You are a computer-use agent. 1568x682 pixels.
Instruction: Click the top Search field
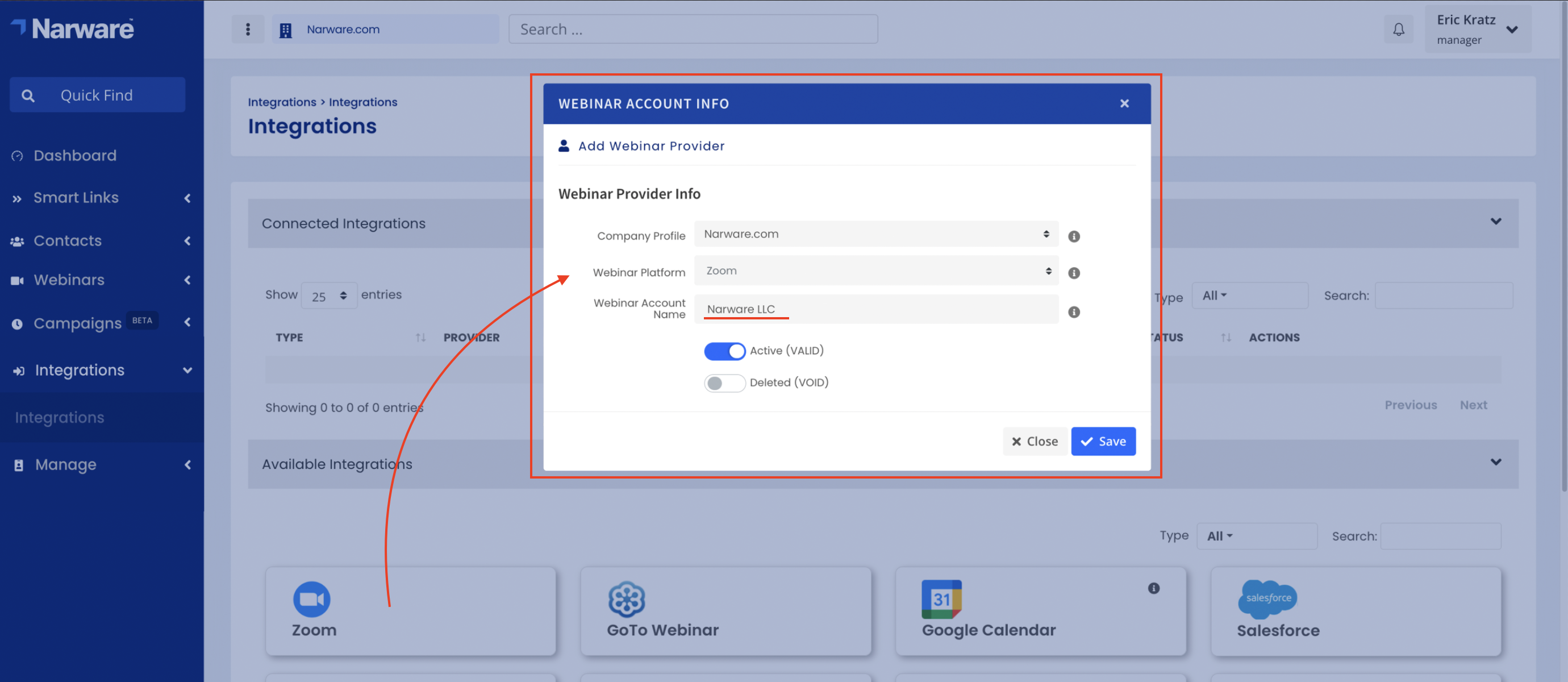(x=693, y=29)
